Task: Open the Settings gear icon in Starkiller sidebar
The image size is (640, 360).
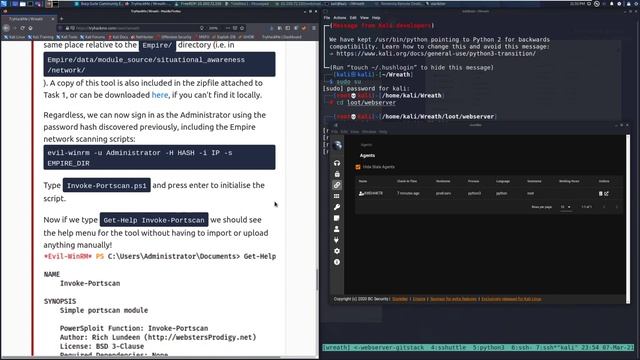Action: tap(337, 251)
